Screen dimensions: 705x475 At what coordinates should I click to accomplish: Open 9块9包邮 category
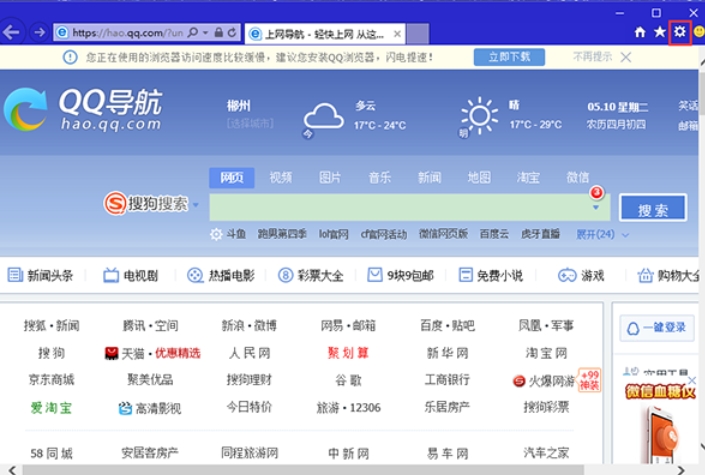(x=400, y=275)
